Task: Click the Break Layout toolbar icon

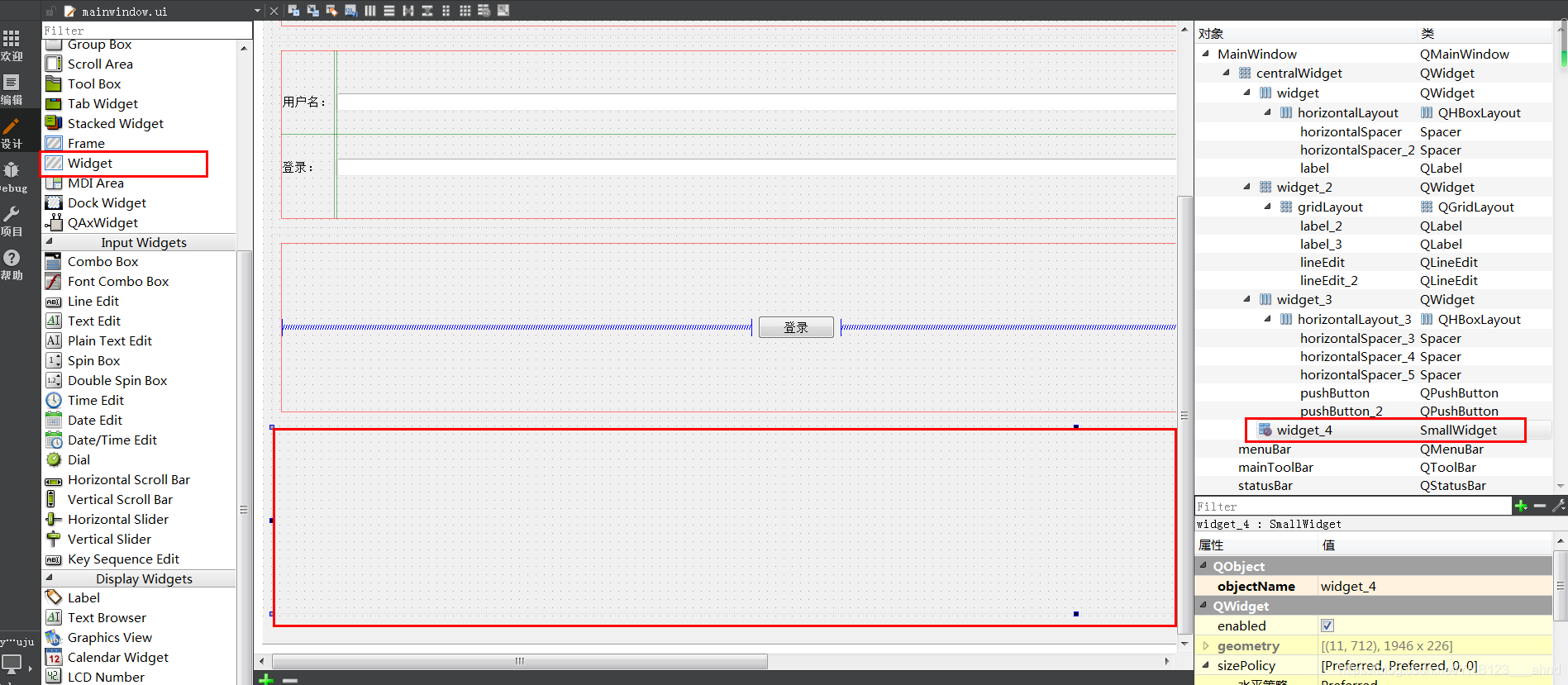Action: 484,11
